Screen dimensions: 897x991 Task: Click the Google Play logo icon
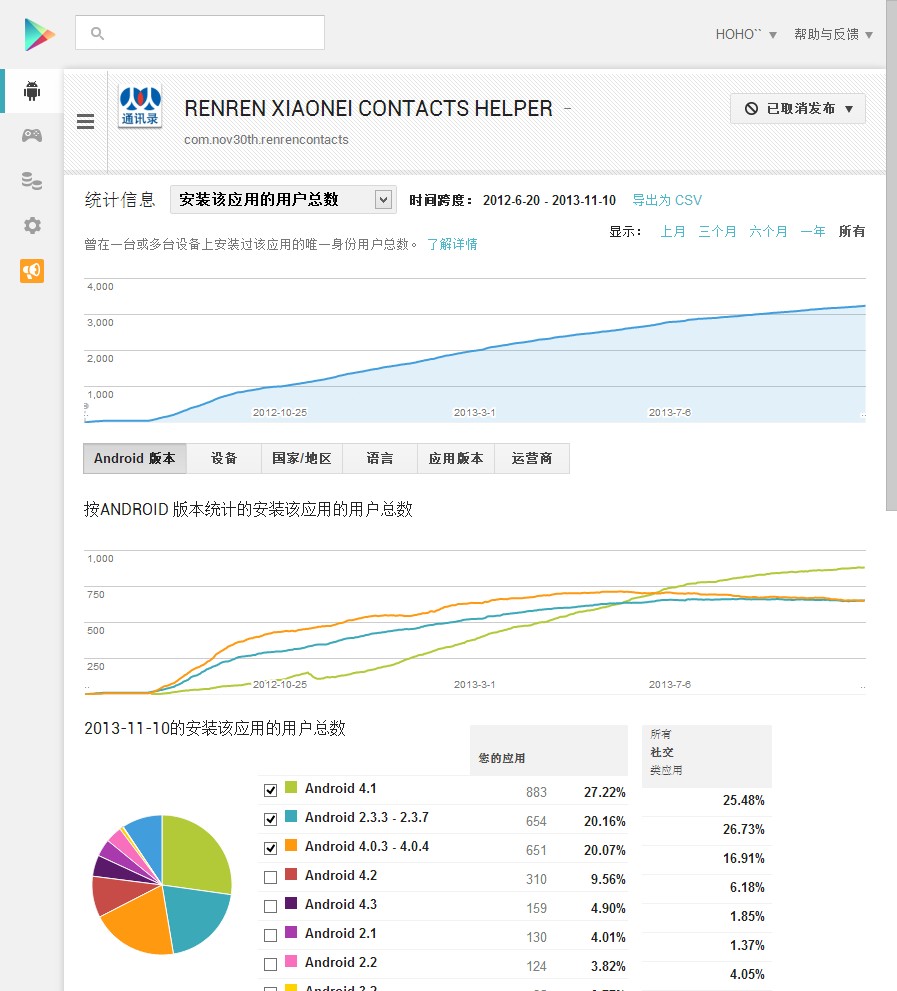pos(39,34)
